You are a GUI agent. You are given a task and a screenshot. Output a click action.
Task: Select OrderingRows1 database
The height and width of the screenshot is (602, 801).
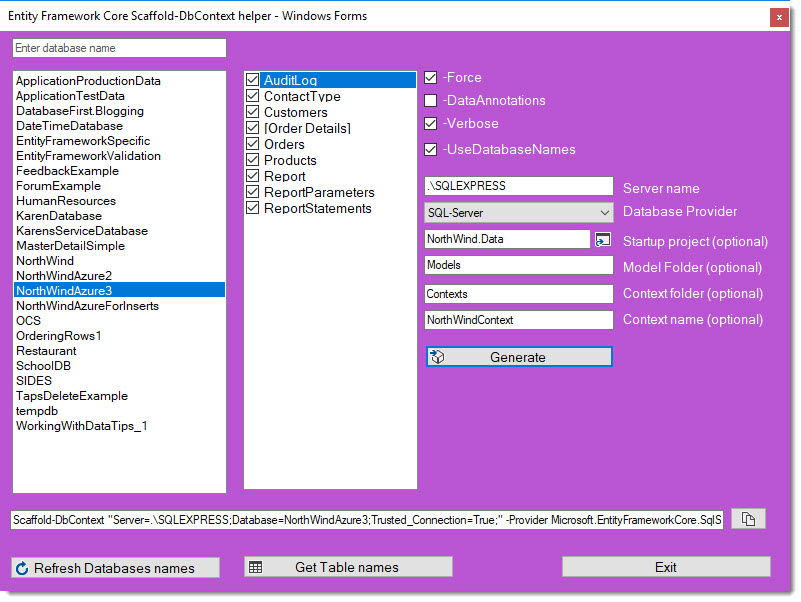[x=119, y=336]
